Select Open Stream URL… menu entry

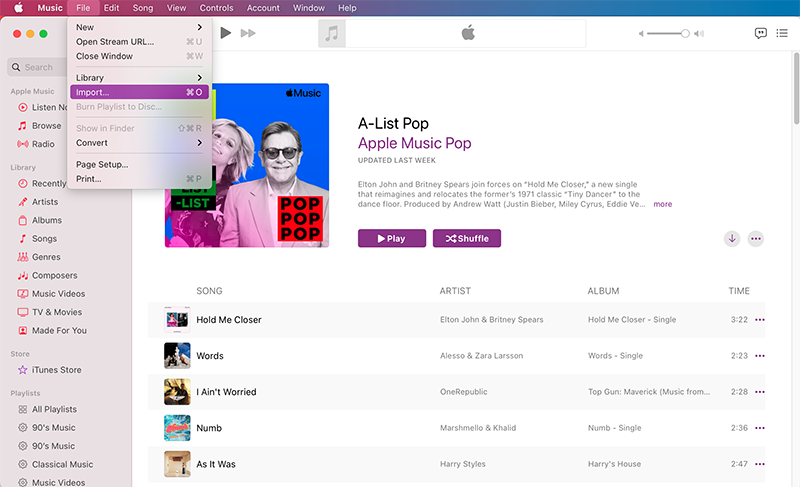click(x=115, y=42)
